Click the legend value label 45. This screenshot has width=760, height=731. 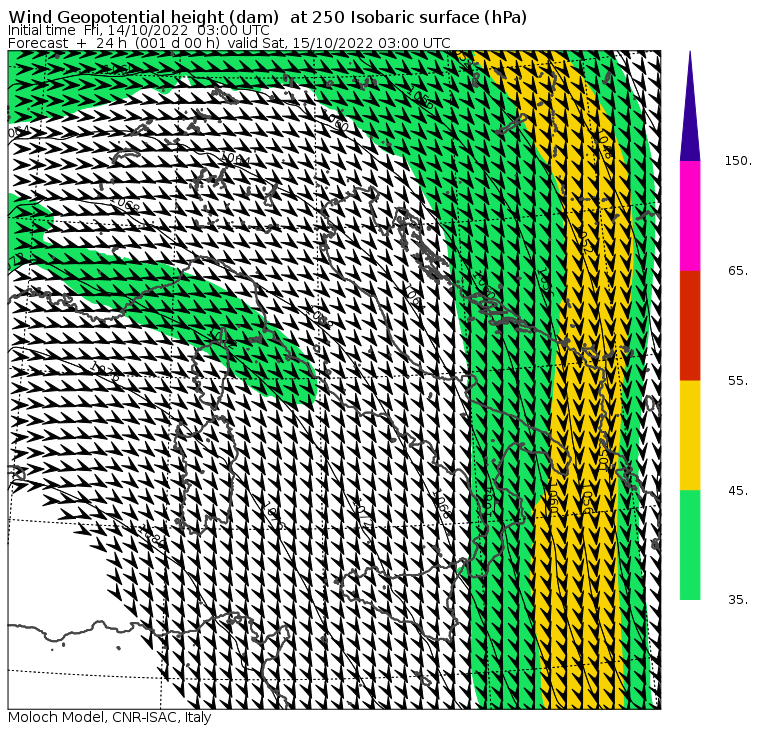(739, 491)
